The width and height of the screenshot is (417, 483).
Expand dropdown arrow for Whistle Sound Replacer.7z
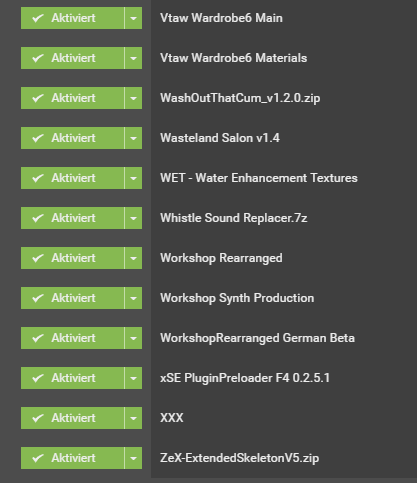(133, 218)
